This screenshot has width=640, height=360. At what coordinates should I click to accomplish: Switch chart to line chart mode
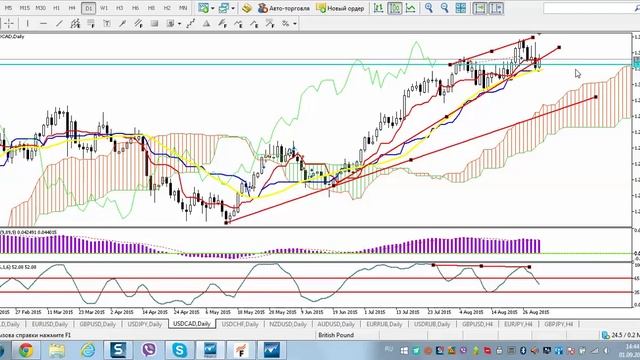[410, 8]
